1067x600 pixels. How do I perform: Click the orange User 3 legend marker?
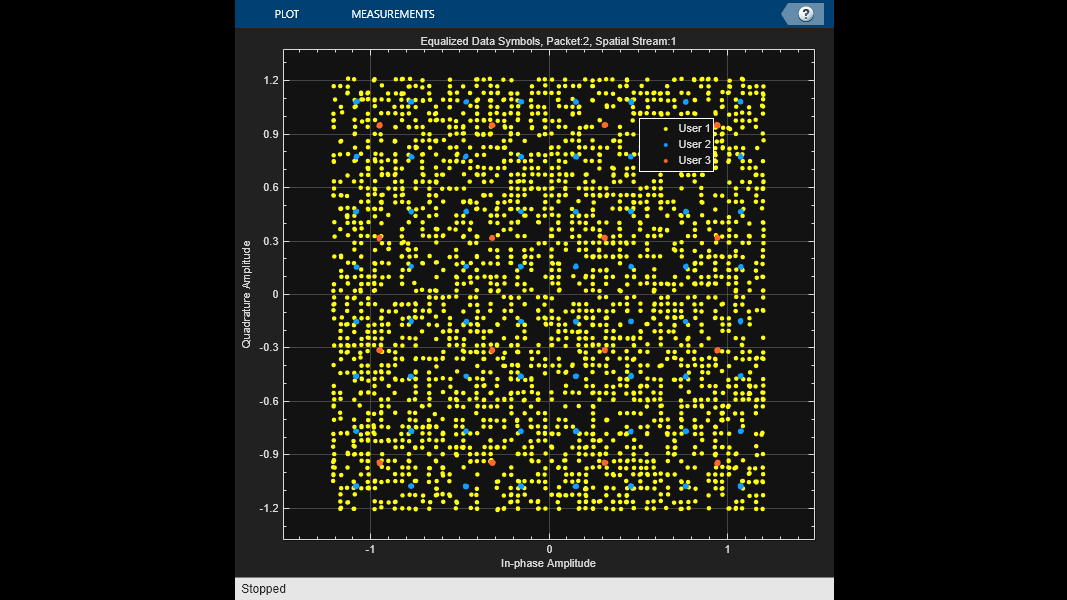tap(664, 160)
